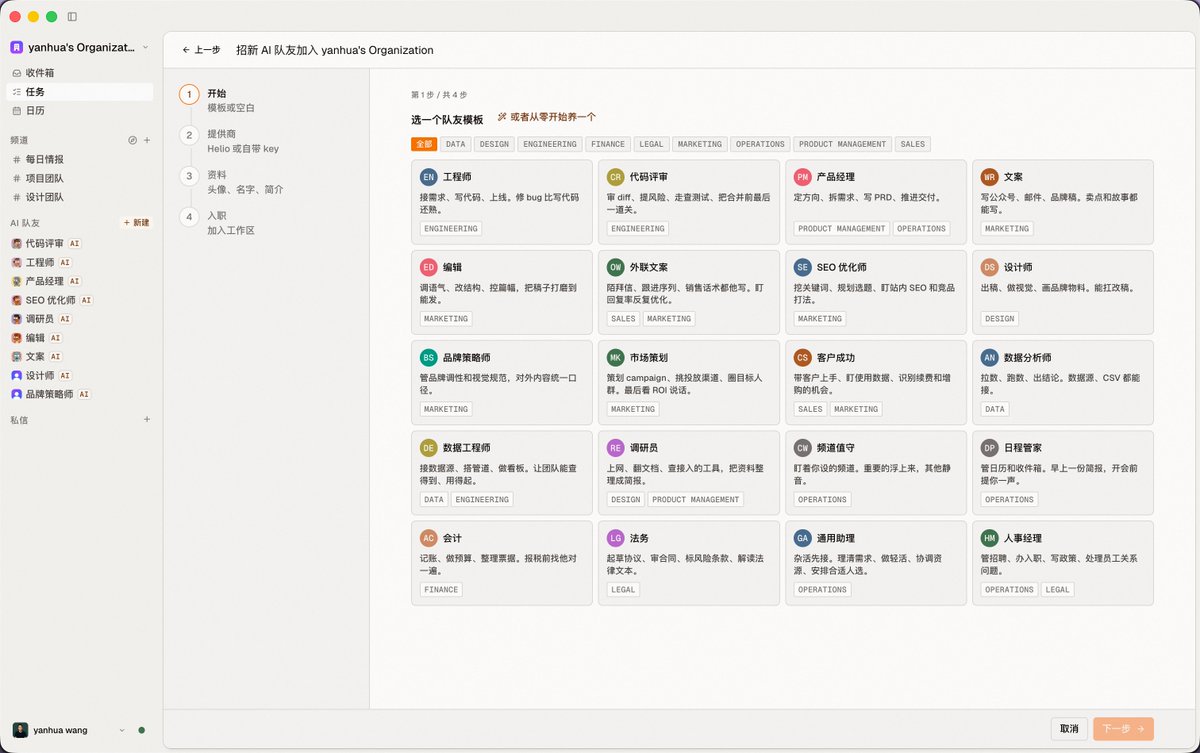
Task: Click the 文案 template WR avatar icon
Action: (990, 177)
